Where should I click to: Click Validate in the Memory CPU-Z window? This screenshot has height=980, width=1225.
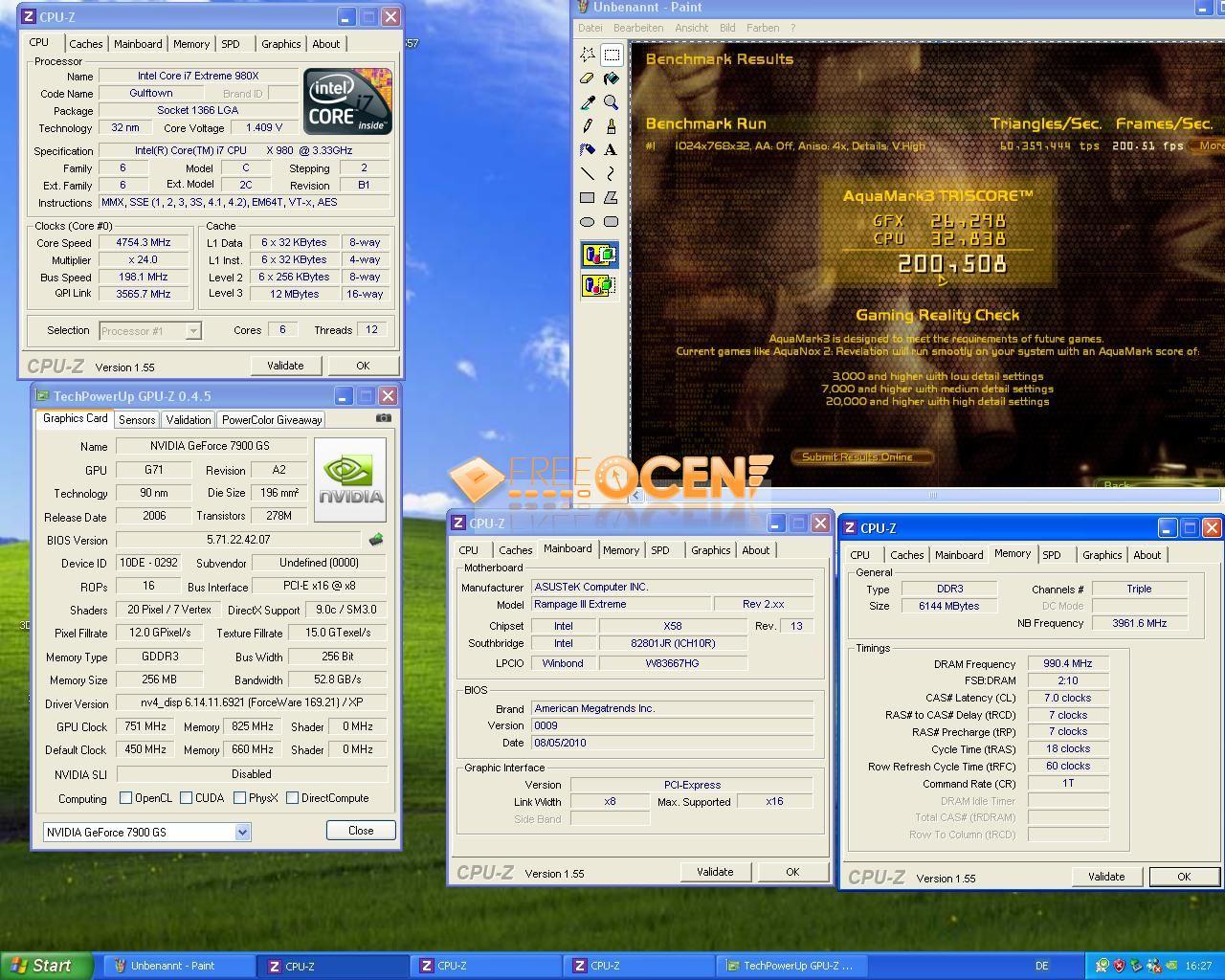click(x=1106, y=877)
